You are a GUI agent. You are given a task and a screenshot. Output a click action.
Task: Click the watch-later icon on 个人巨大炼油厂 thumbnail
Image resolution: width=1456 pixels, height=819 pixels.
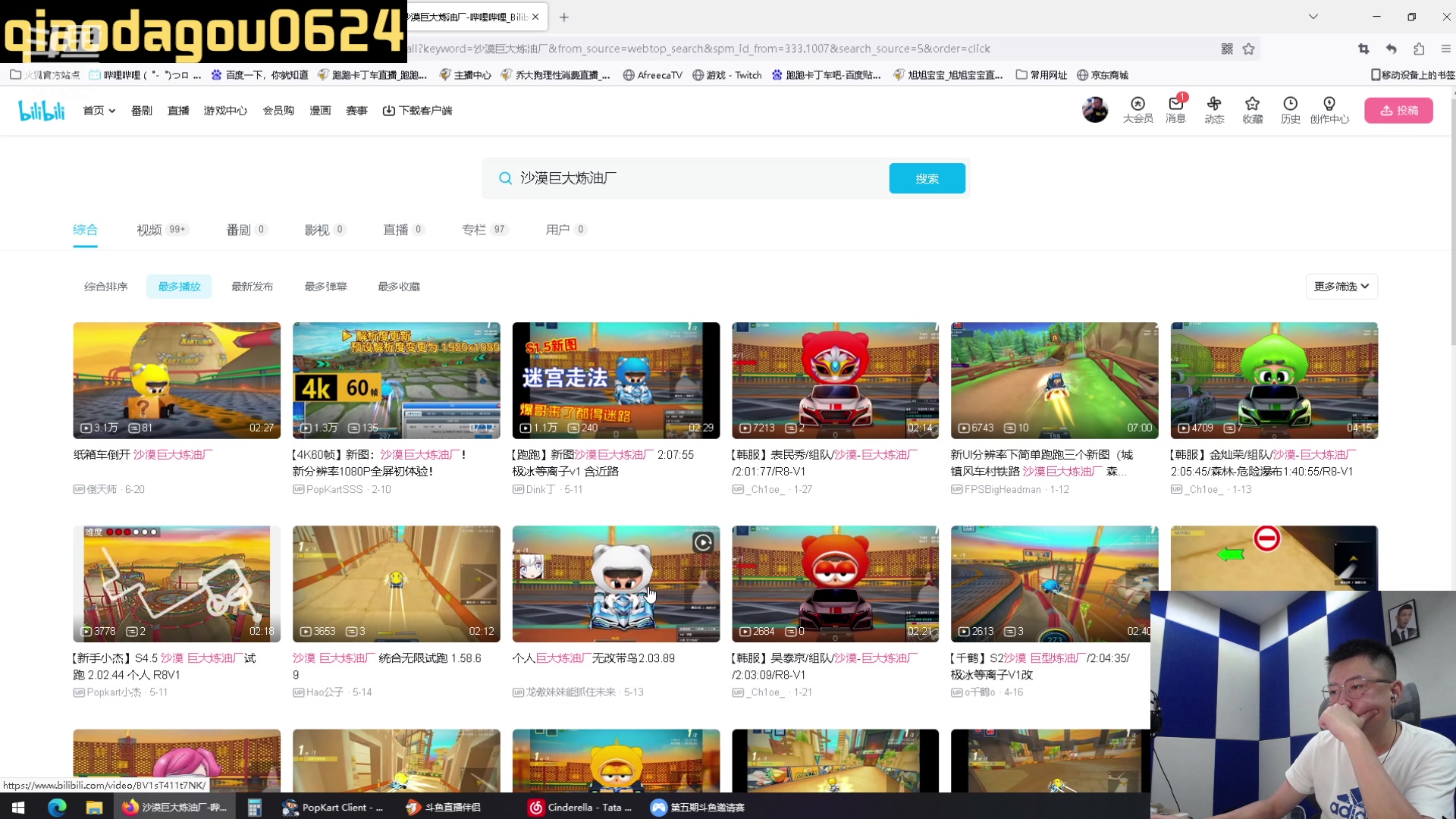click(x=703, y=542)
